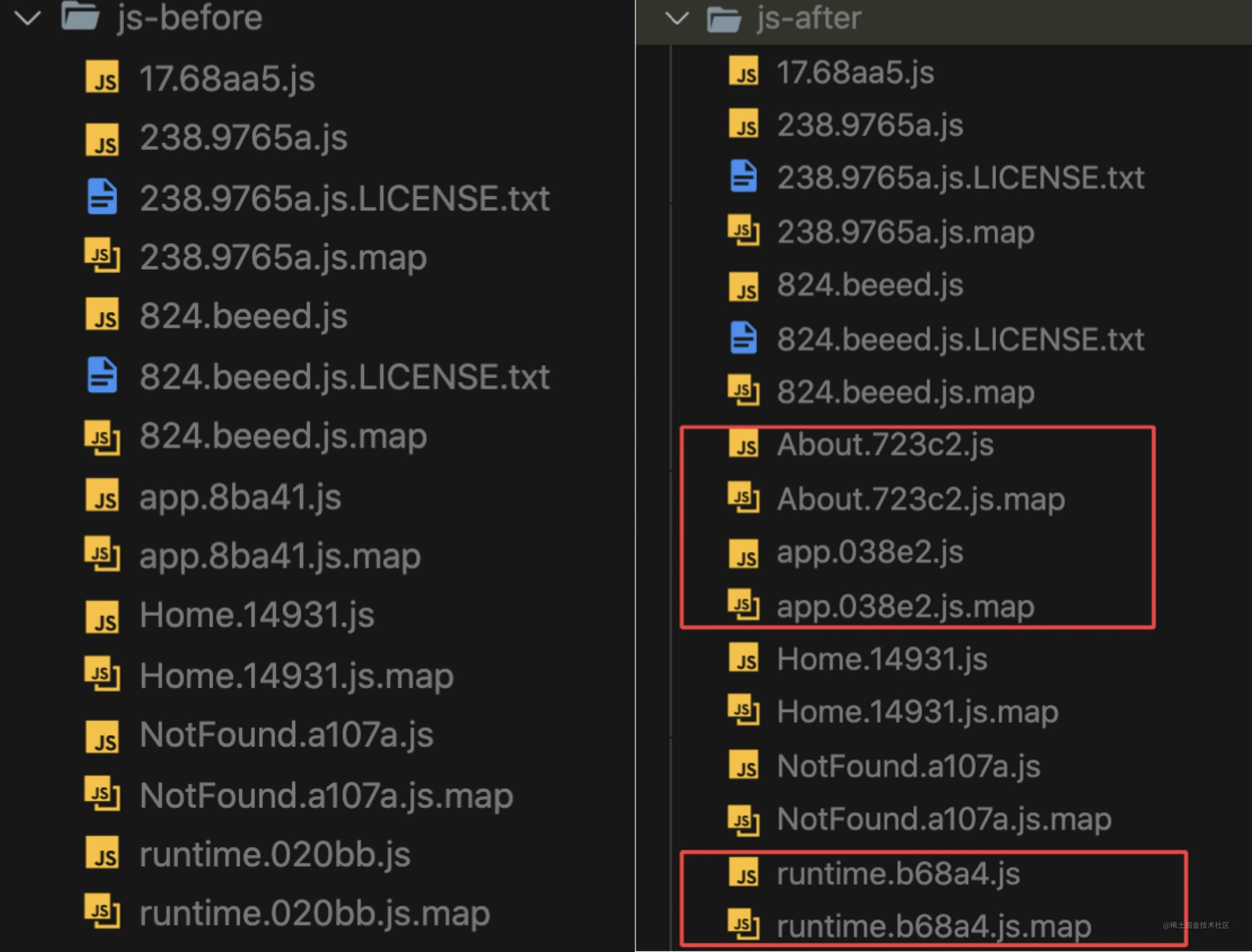Click JS icon of 17.68aa5.js in js-before
The width and height of the screenshot is (1252, 952).
tap(103, 77)
